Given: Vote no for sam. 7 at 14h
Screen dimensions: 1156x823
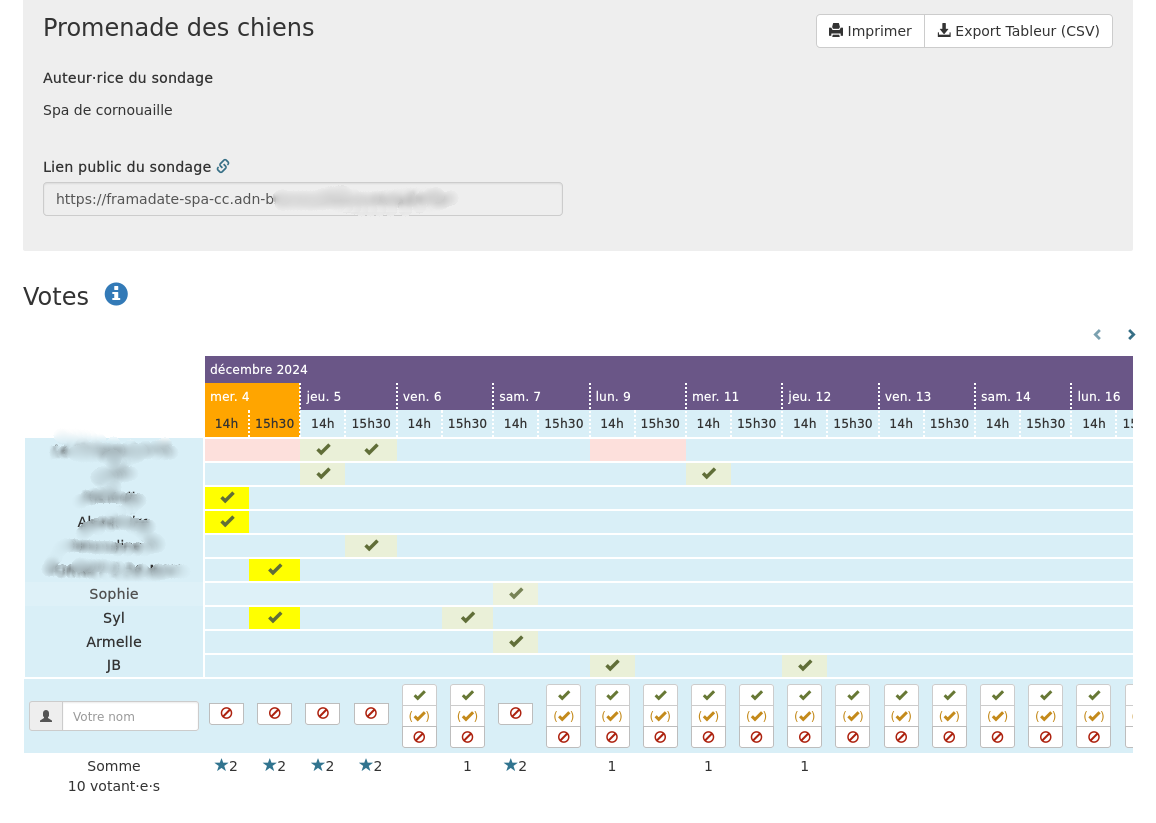Looking at the screenshot, I should pos(515,714).
